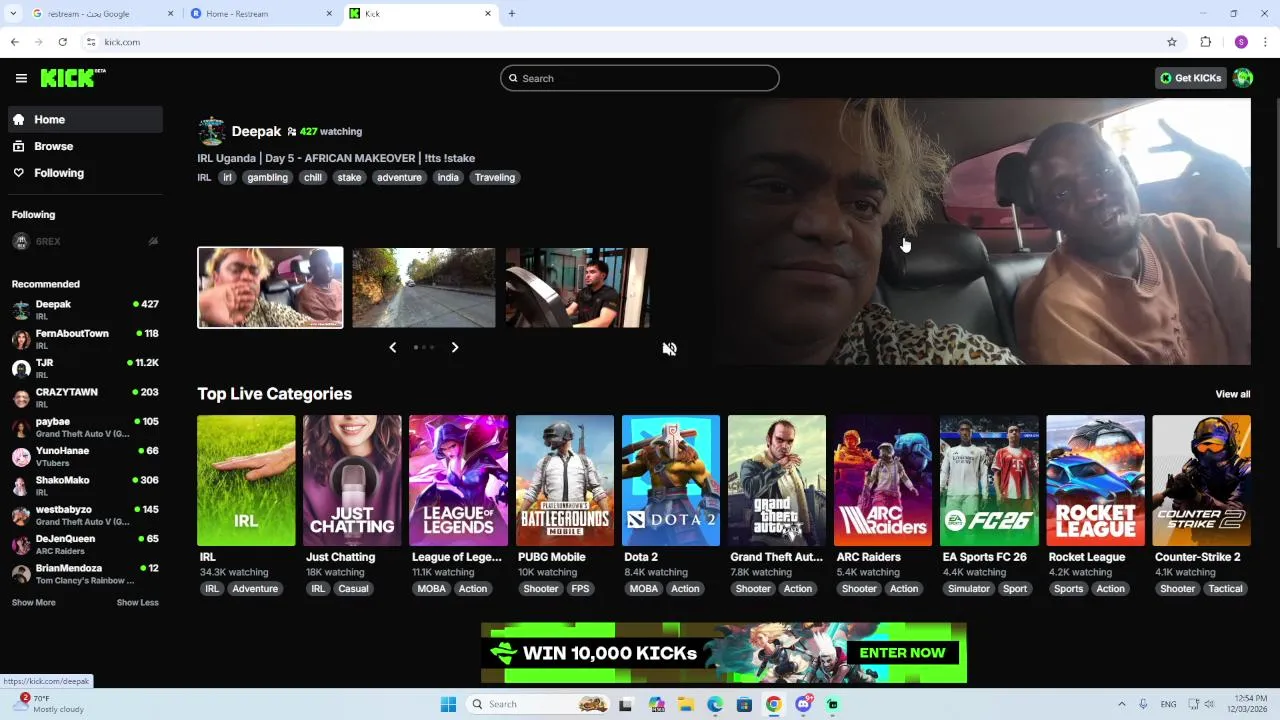Image resolution: width=1280 pixels, height=720 pixels.
Task: Collapse recommended list with Show Less
Action: [137, 603]
